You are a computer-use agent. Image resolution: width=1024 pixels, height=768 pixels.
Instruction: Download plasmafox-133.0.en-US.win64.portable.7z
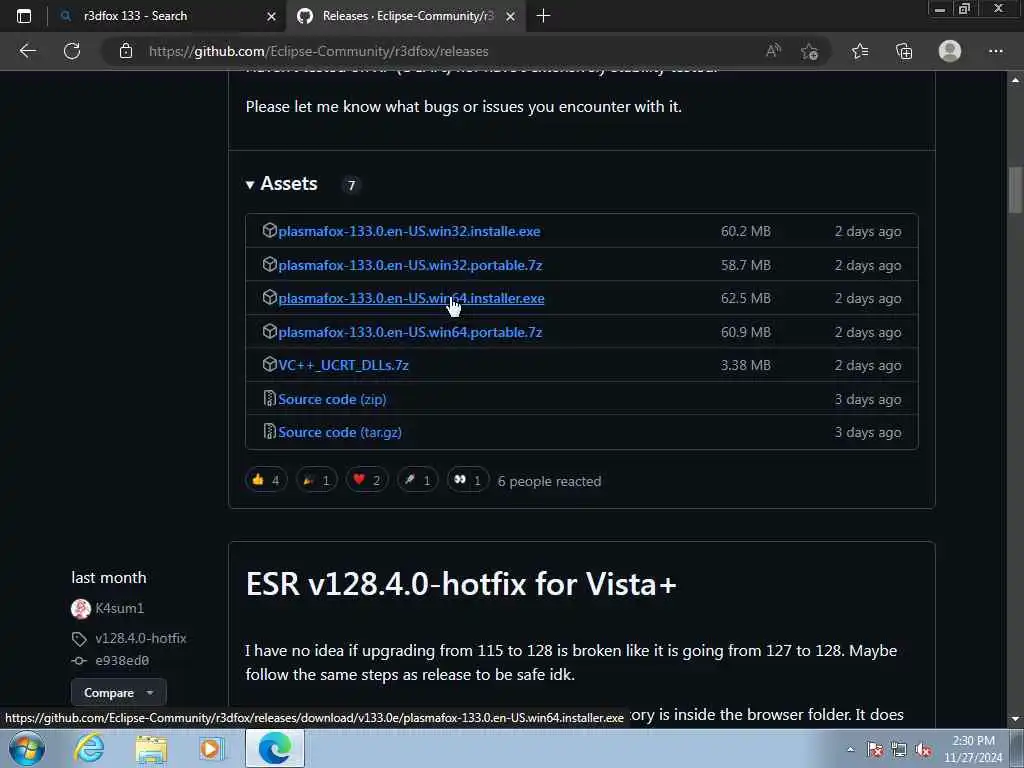tap(410, 332)
